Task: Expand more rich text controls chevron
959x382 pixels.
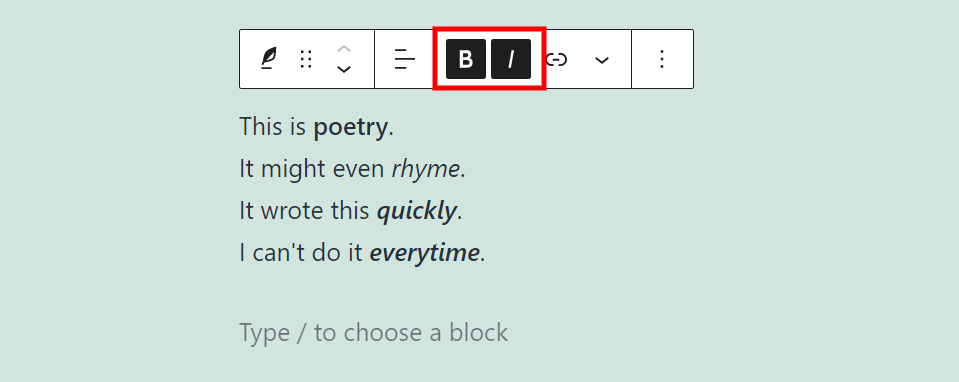Action: click(x=602, y=60)
